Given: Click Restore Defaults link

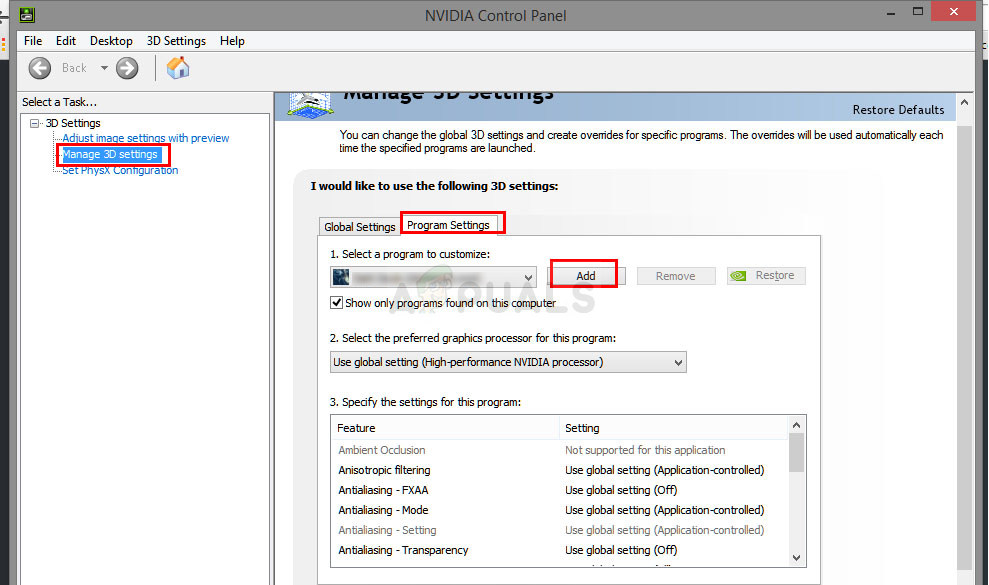Looking at the screenshot, I should click(x=898, y=110).
